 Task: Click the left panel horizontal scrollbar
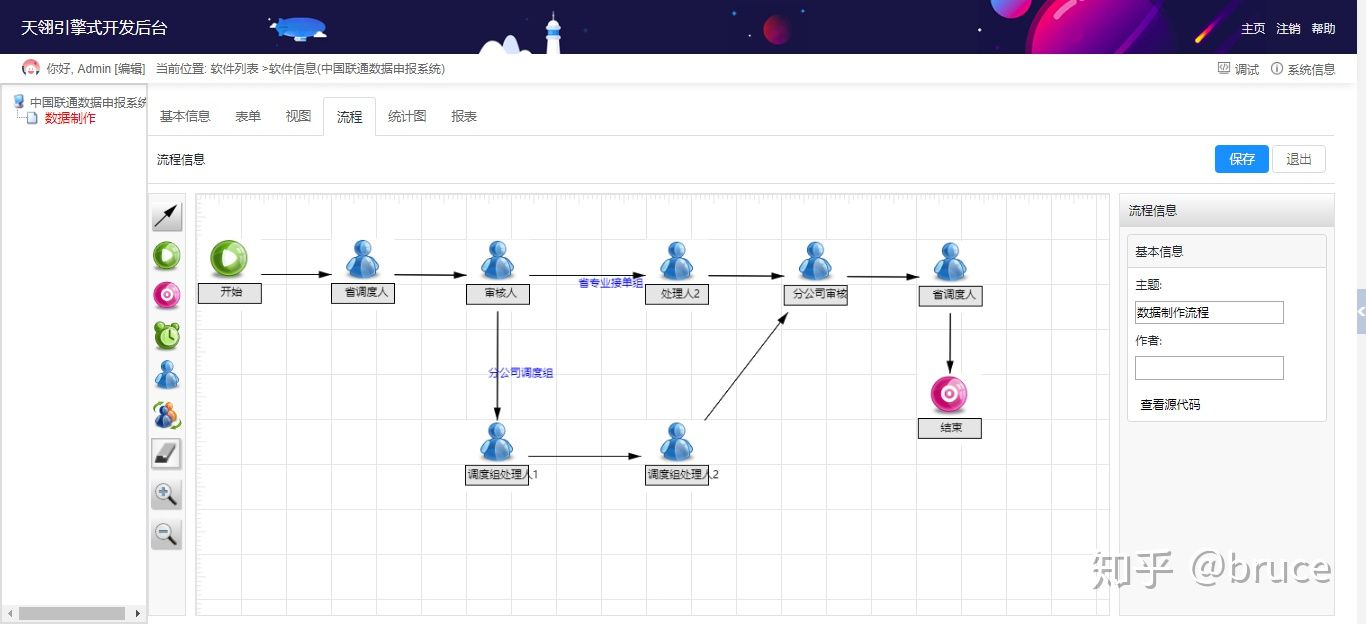pos(70,613)
